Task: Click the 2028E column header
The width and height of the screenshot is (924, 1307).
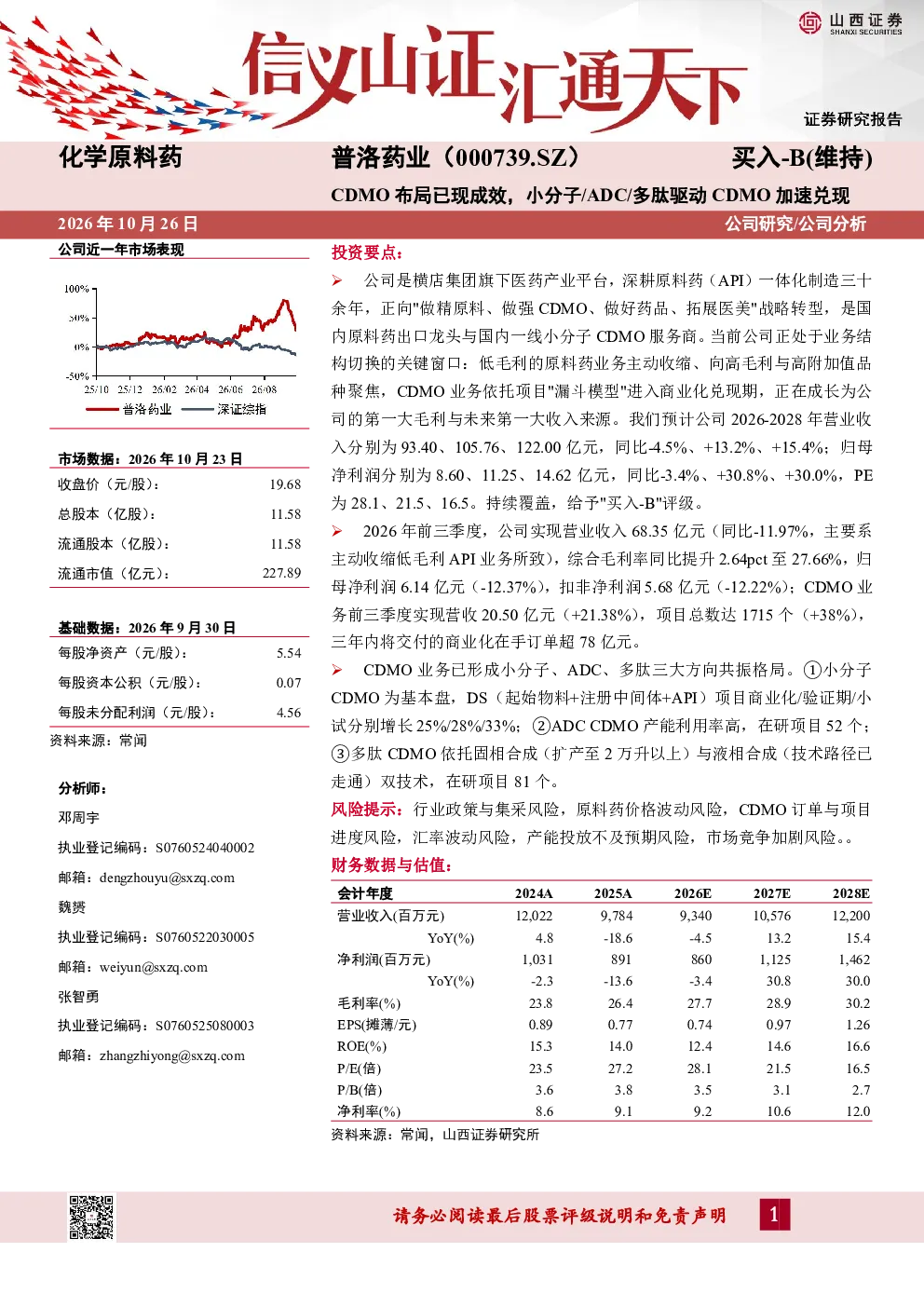Action: coord(851,893)
